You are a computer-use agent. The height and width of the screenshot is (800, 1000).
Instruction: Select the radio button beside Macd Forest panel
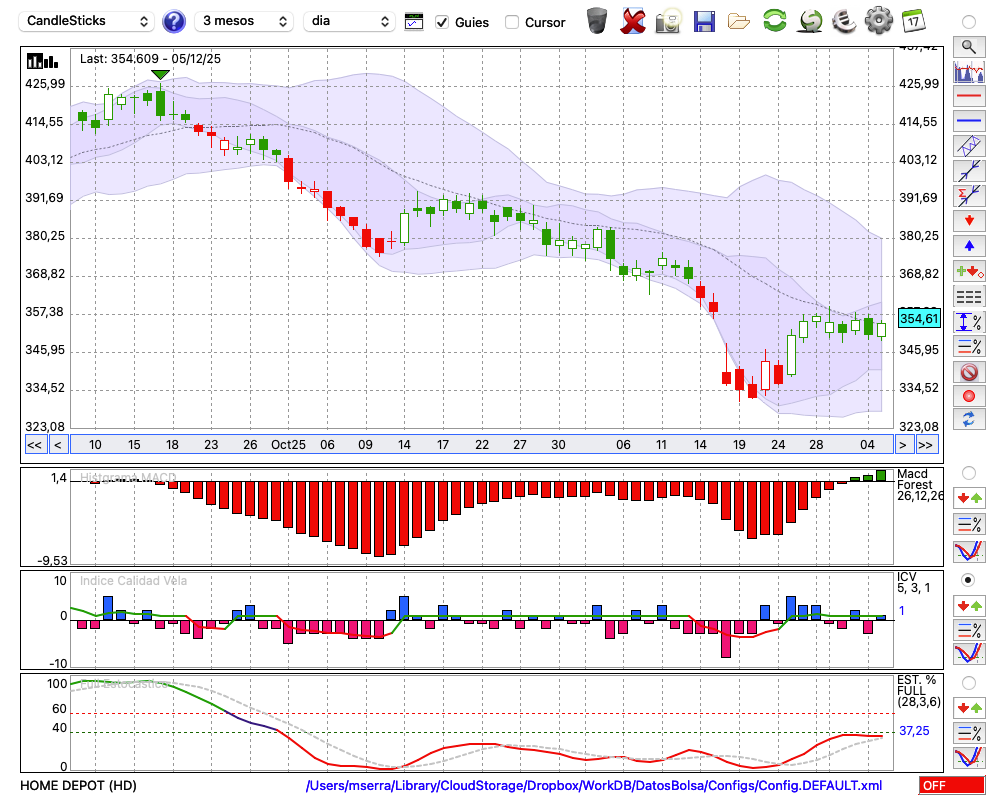(x=968, y=472)
